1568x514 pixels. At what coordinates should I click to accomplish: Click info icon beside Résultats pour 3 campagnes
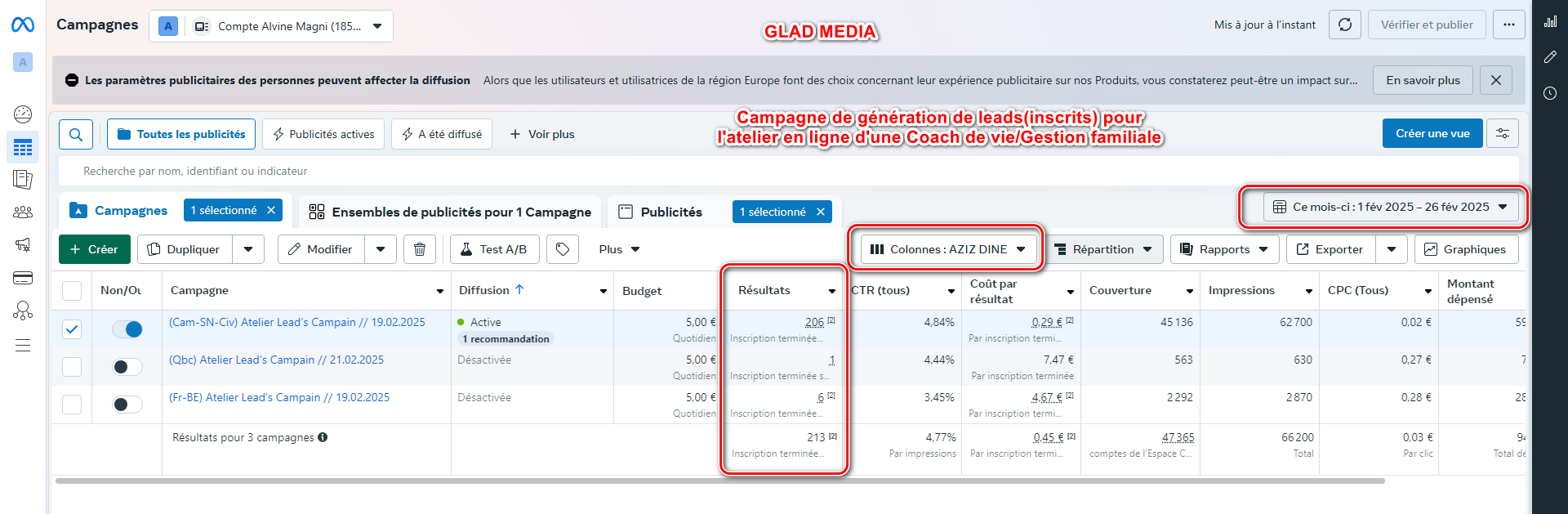coord(323,437)
